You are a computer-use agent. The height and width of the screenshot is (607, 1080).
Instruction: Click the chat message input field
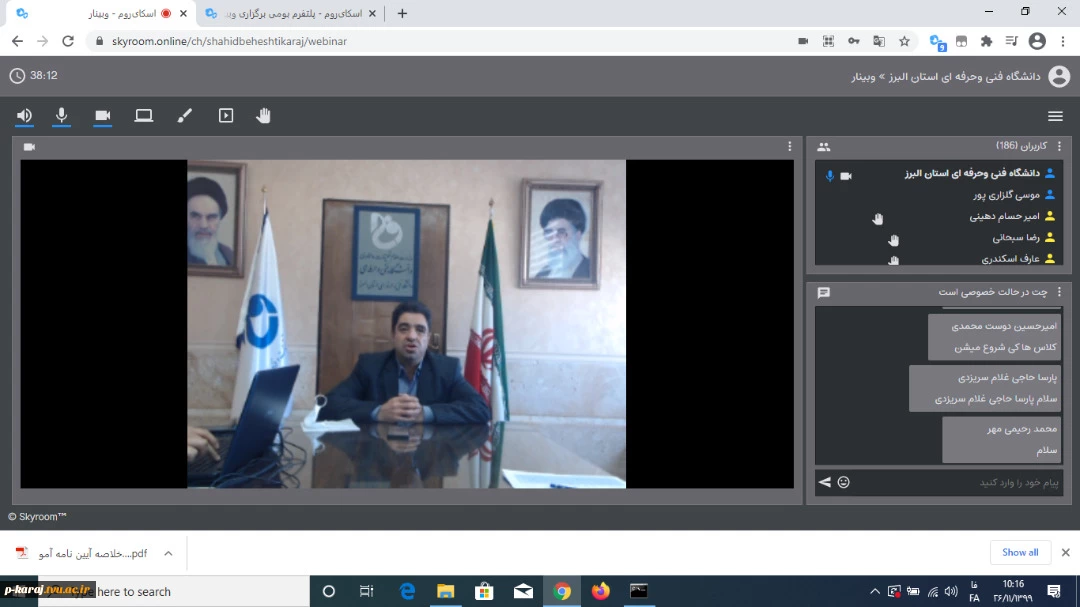pos(957,482)
